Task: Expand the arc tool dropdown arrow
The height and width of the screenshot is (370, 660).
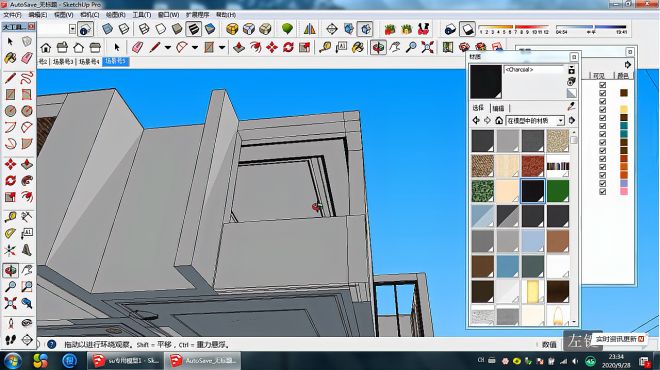Action: (195, 48)
